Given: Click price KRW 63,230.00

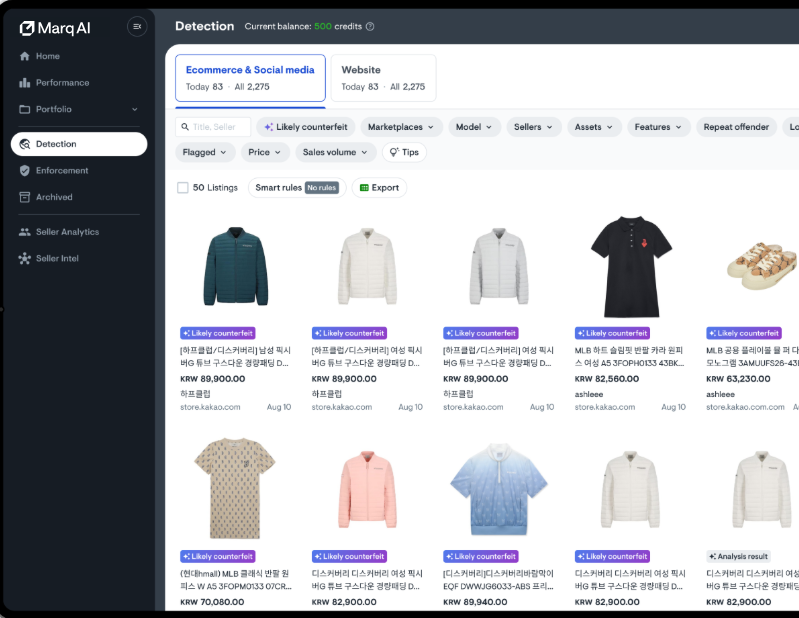Looking at the screenshot, I should (x=738, y=379).
